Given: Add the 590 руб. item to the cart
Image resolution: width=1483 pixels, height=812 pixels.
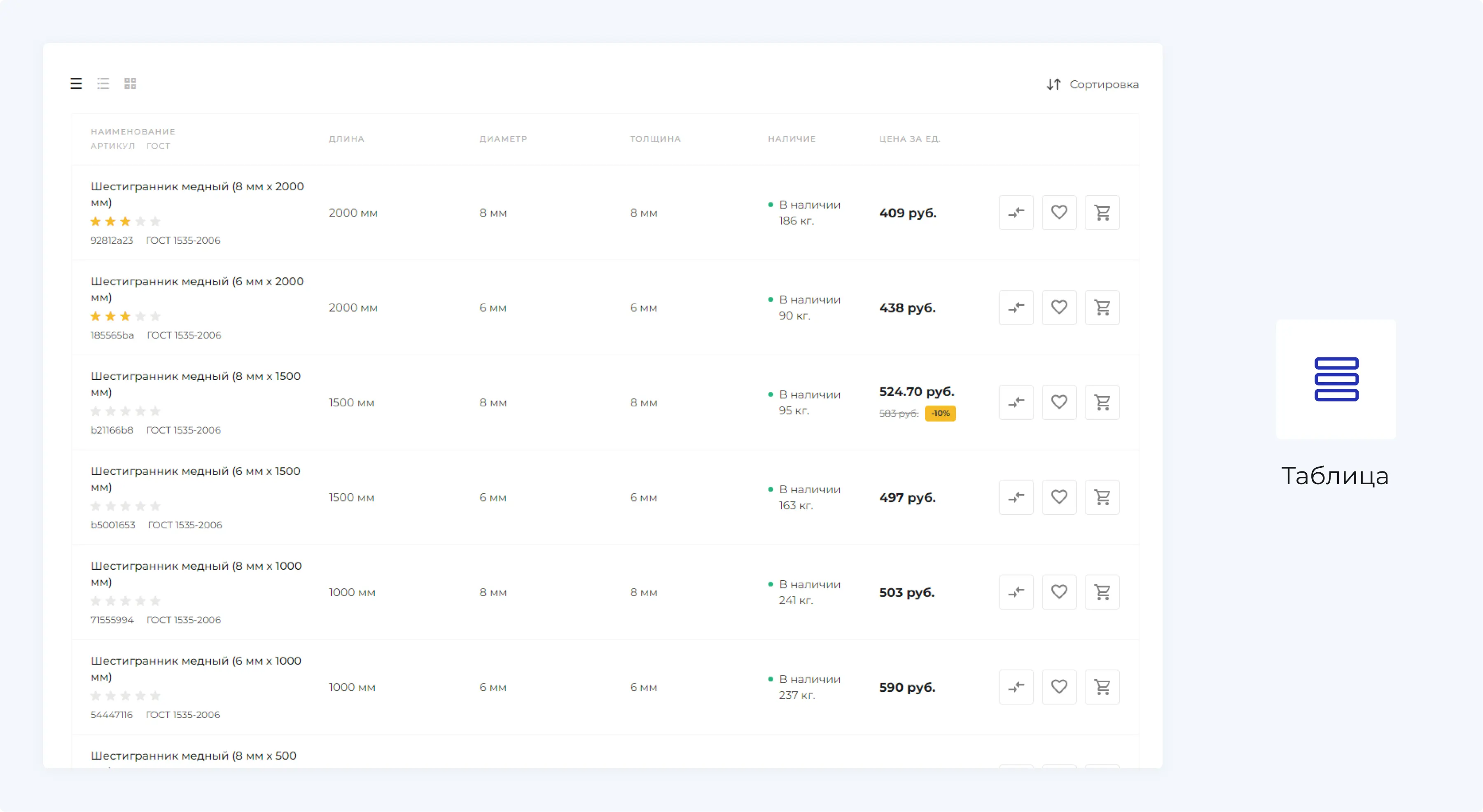Looking at the screenshot, I should (x=1102, y=687).
